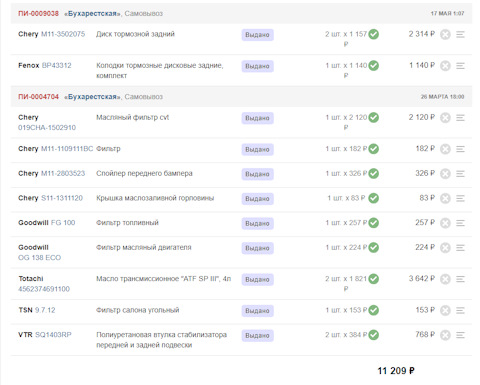Image resolution: width=480 pixels, height=385 pixels.
Task: Click green check mark in Диск тормозной задний row
Action: pos(374,34)
